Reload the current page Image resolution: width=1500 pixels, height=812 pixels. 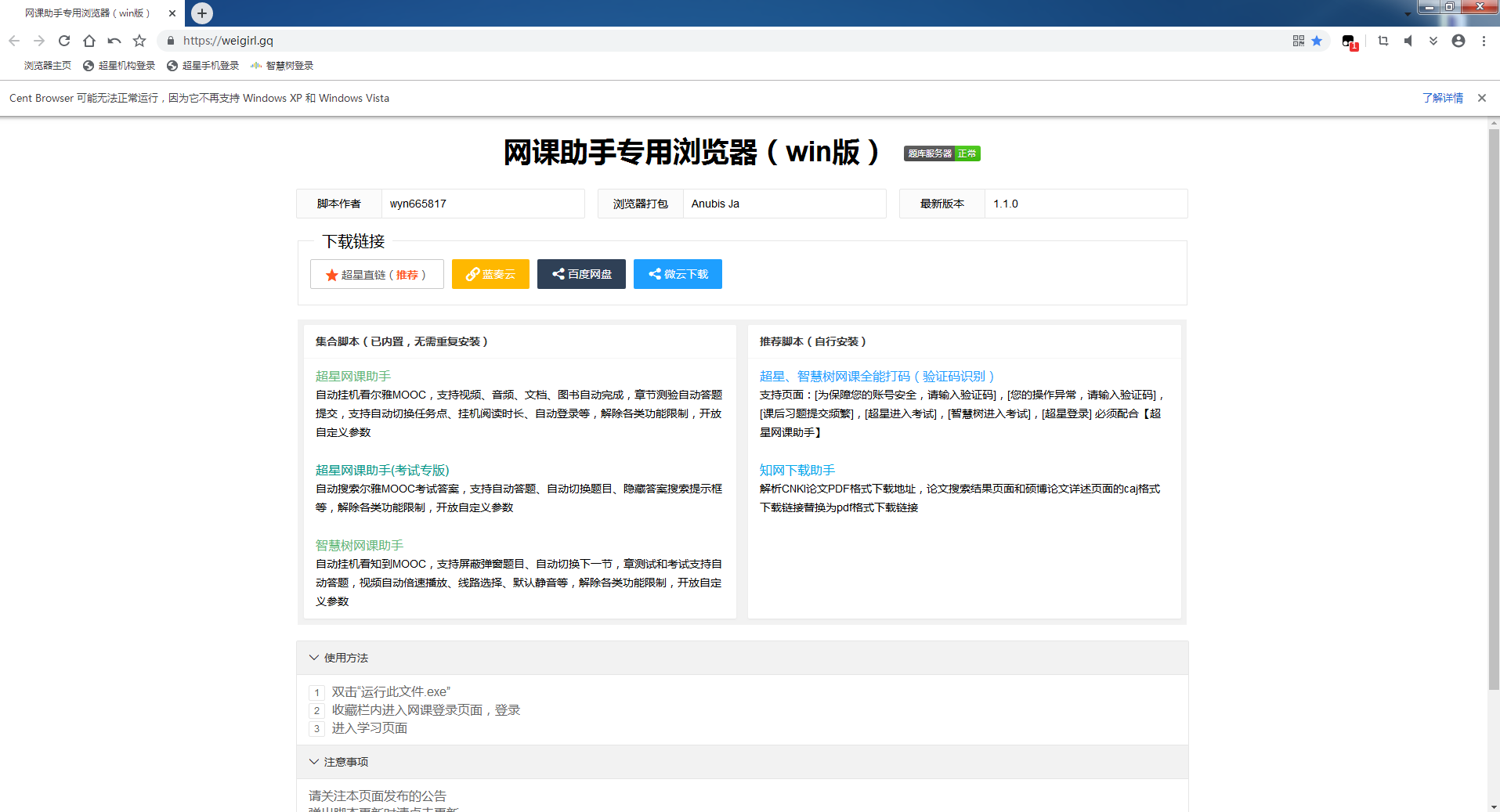pos(64,41)
